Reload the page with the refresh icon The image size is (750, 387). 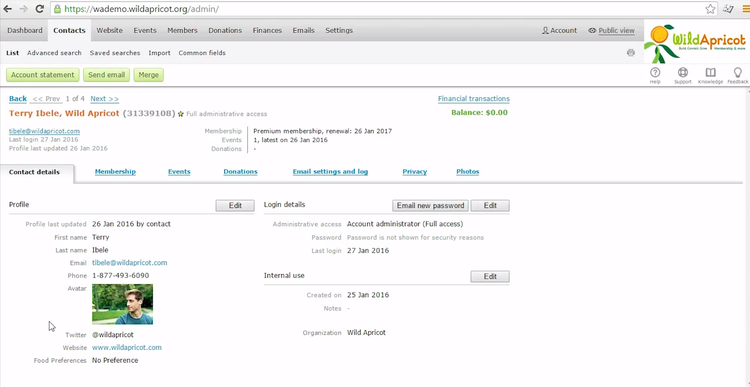click(x=40, y=9)
